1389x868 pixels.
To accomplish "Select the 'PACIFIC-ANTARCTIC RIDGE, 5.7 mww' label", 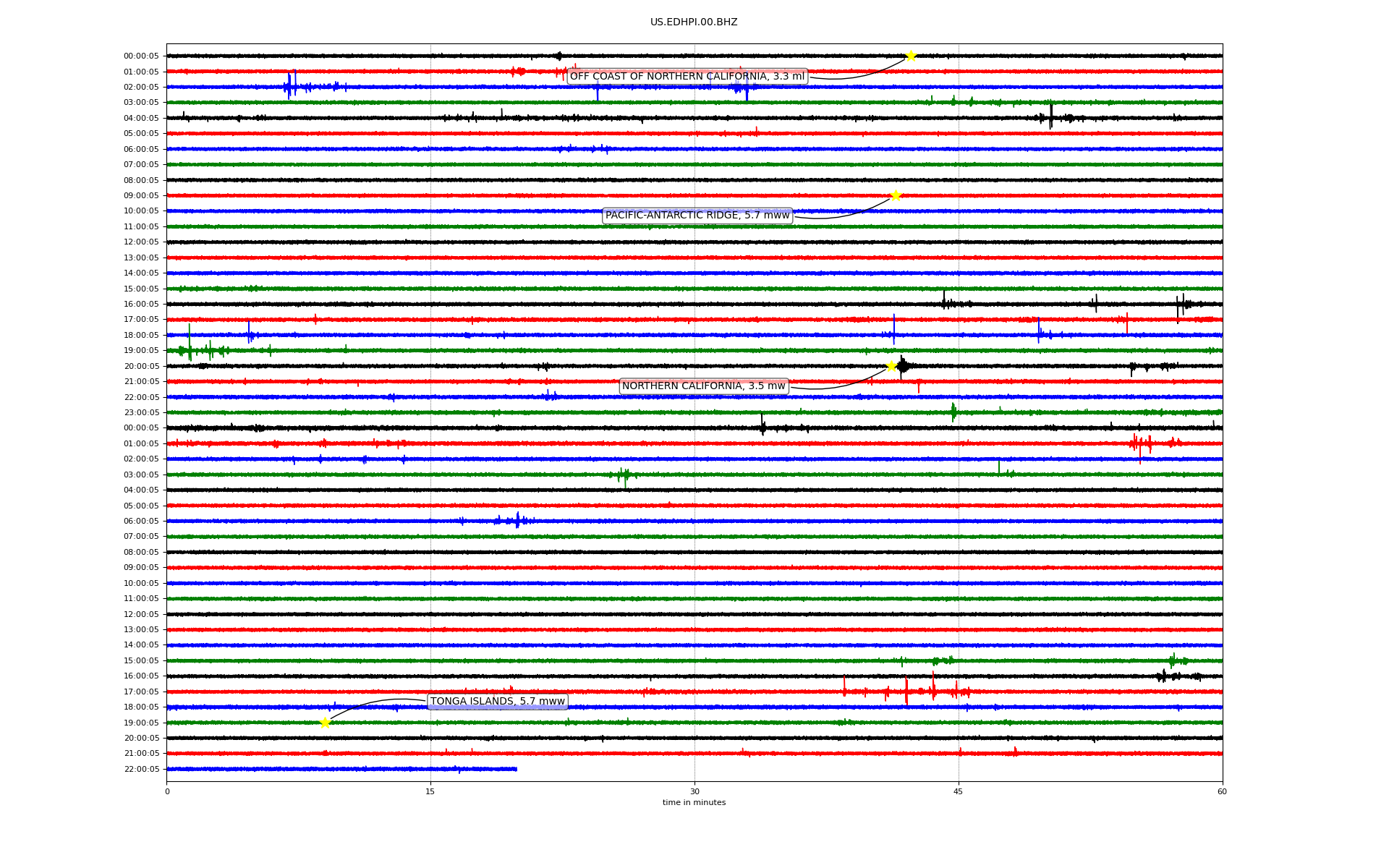I will [x=697, y=216].
